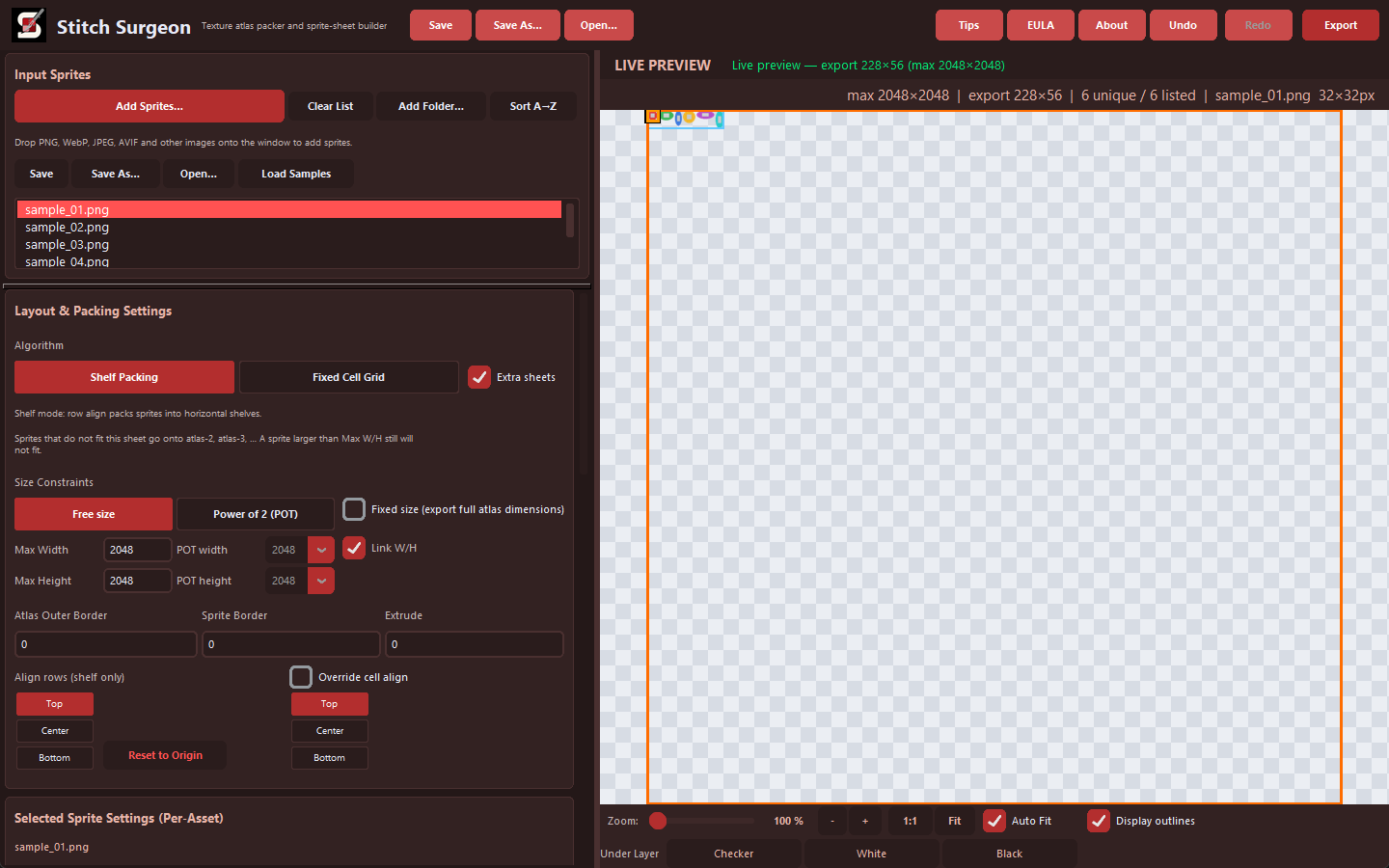Select the red square sprite in preview
The image size is (1389, 868).
[x=653, y=116]
